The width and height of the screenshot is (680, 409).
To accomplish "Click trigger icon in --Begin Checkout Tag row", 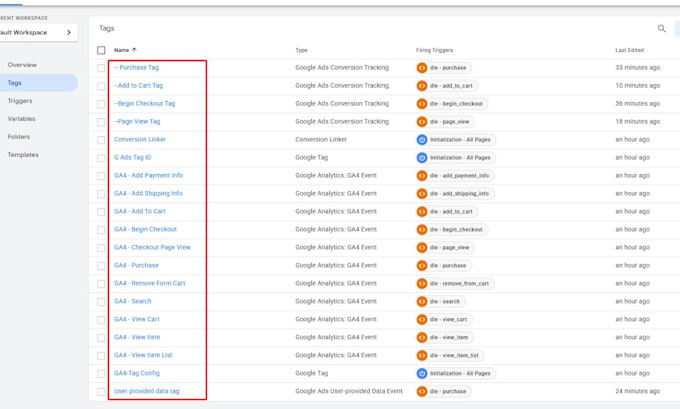I will 422,104.
